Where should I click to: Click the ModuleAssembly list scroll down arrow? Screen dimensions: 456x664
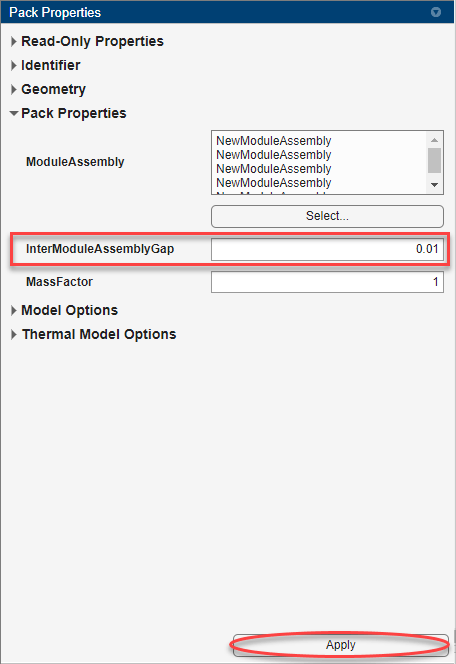[434, 185]
